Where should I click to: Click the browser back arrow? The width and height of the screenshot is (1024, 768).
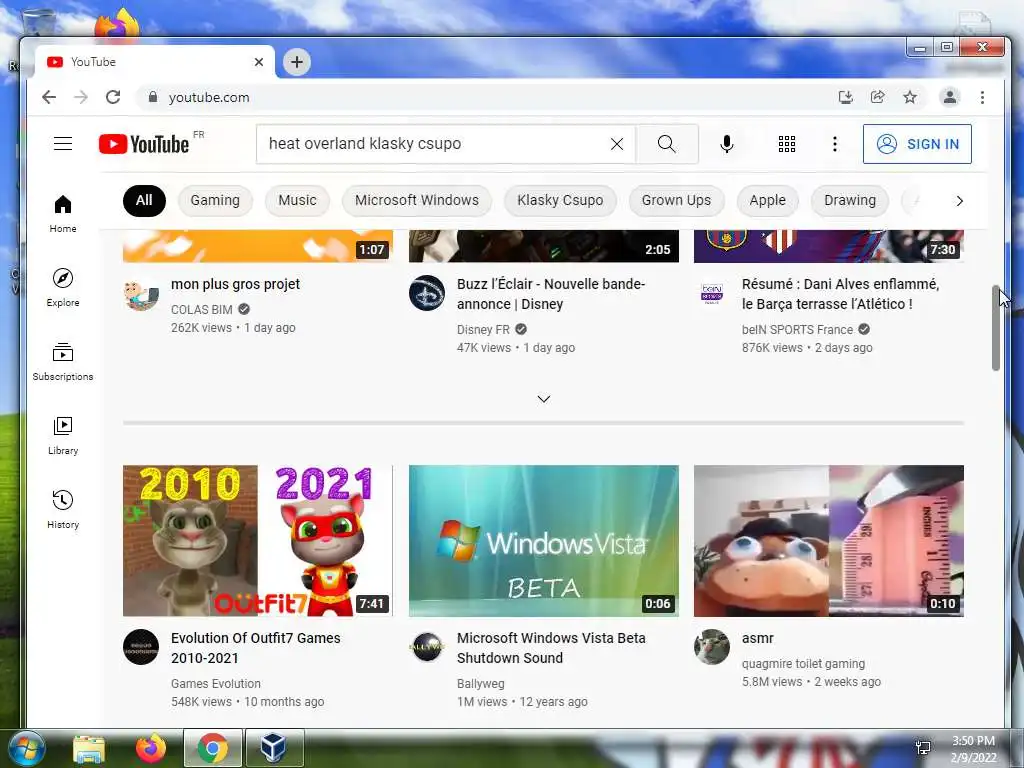click(x=49, y=97)
